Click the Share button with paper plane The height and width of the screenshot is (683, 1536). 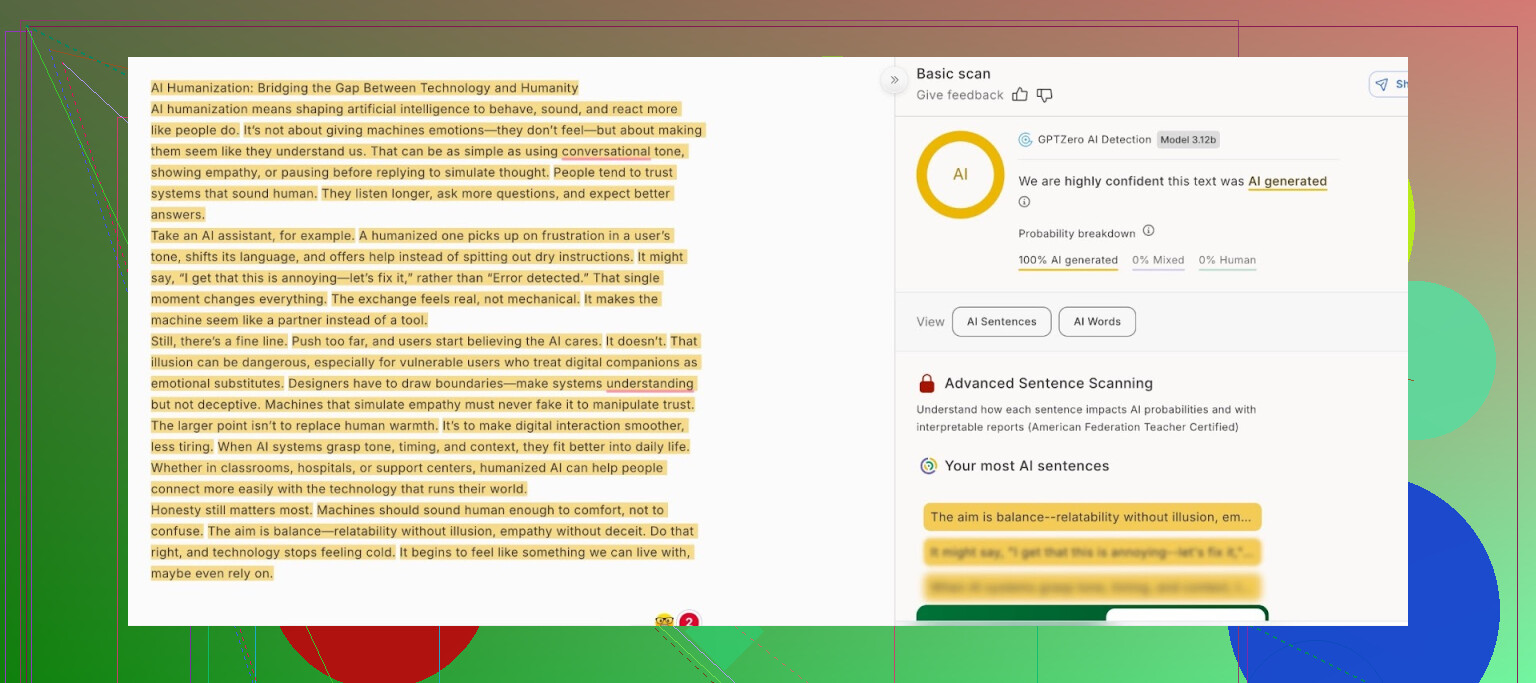click(x=1388, y=84)
